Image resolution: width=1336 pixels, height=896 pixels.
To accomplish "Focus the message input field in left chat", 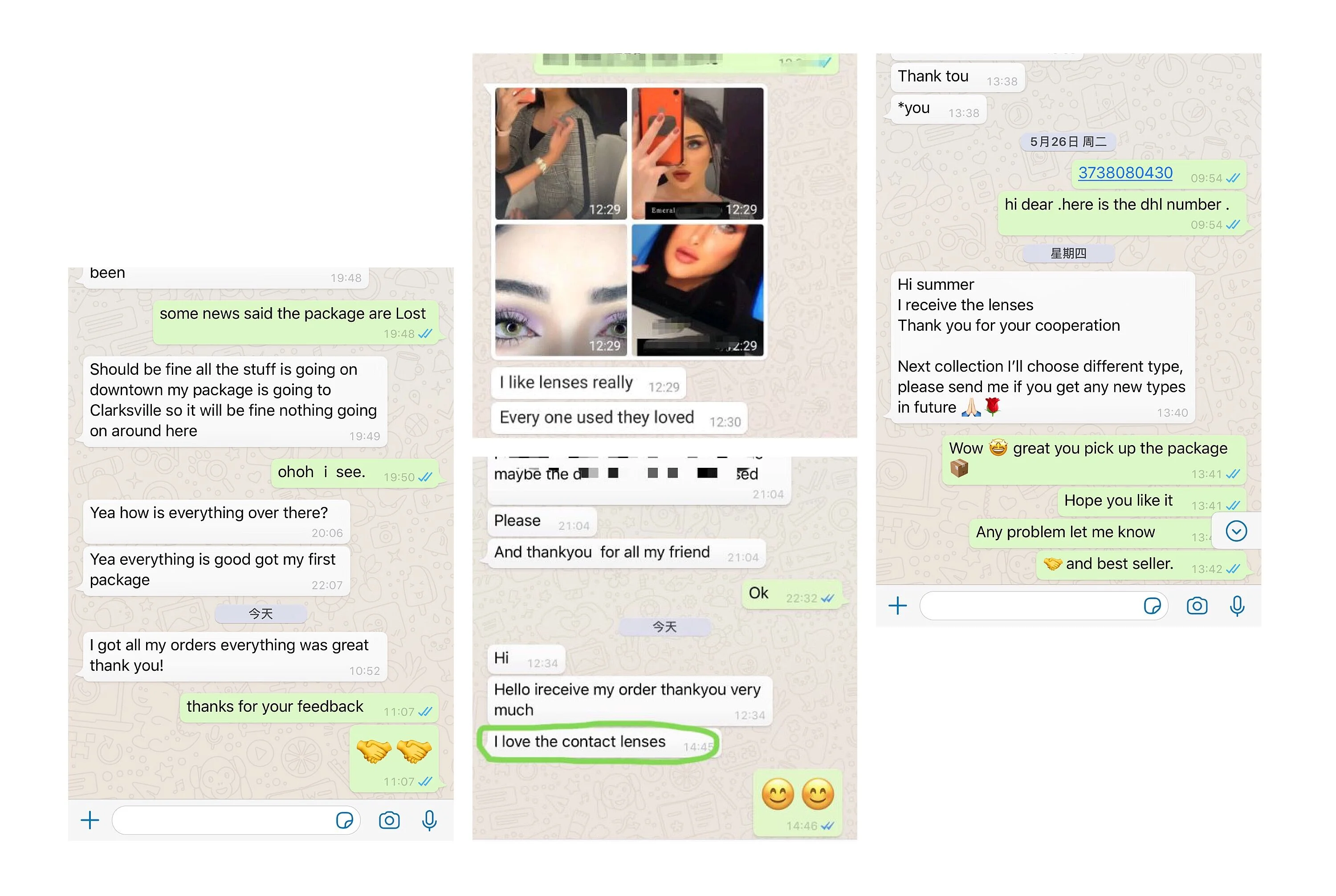I will tap(236, 821).
